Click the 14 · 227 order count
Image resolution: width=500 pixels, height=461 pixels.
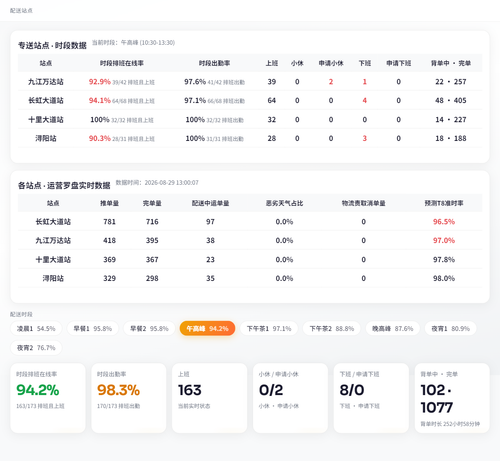pyautogui.click(x=451, y=119)
